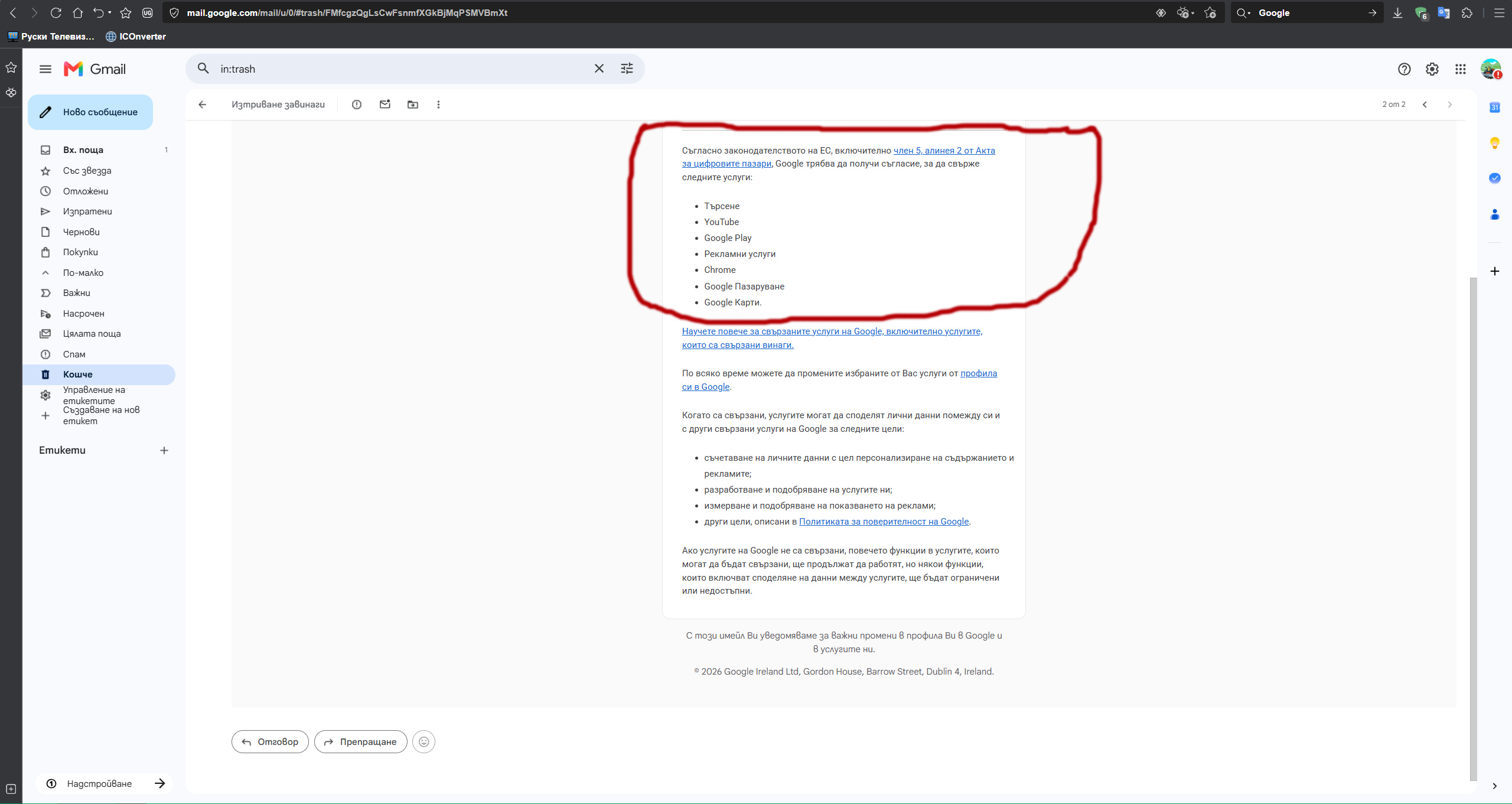1512x804 pixels.
Task: Open 'Вх. поща' inbox folder
Action: [x=99, y=150]
